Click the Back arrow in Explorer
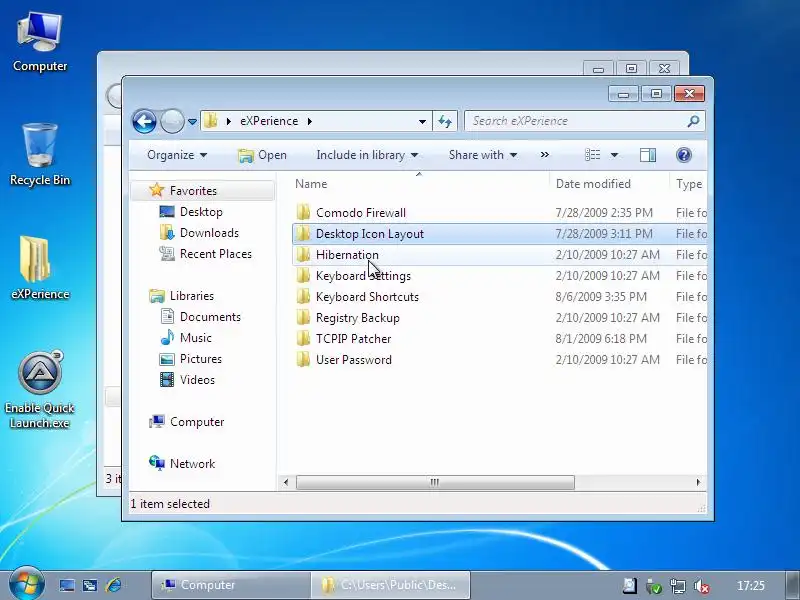The image size is (800, 600). [144, 121]
